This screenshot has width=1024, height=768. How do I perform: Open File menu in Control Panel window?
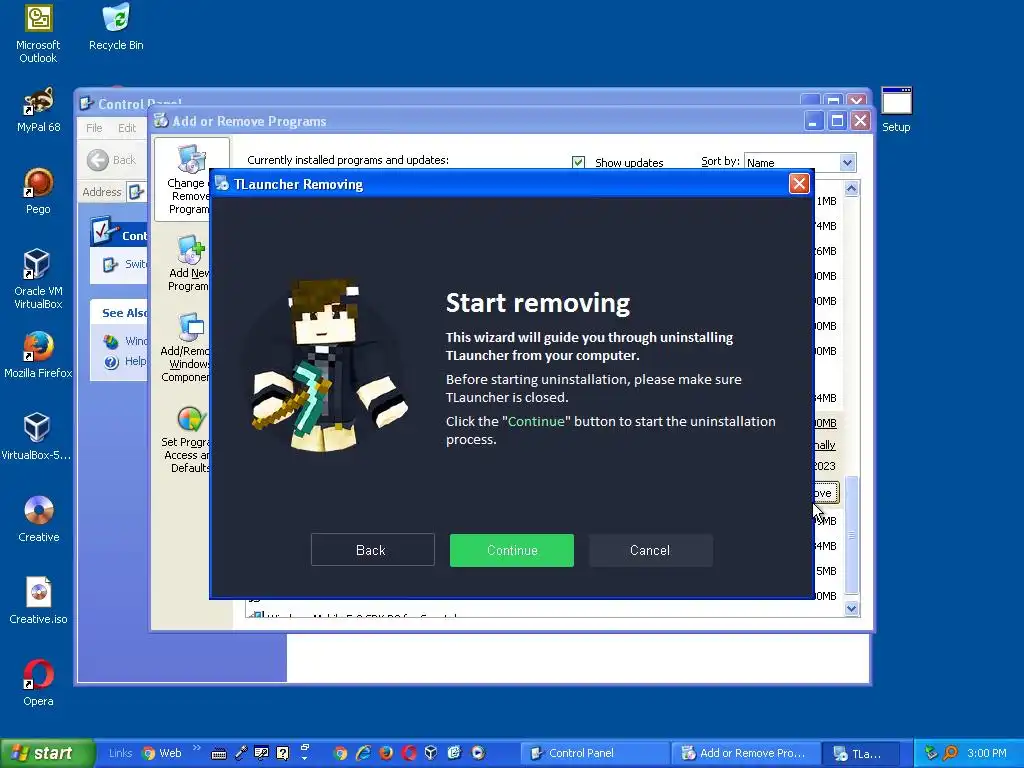[94, 128]
